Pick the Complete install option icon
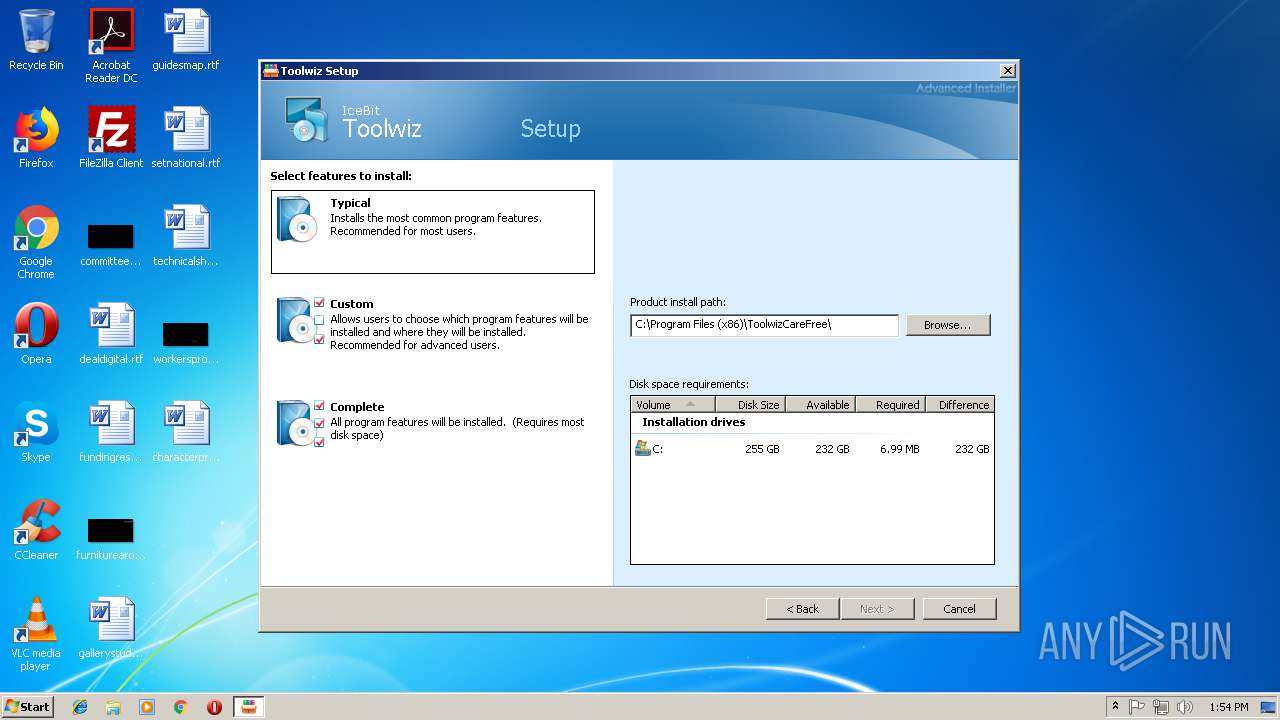Image resolution: width=1280 pixels, height=720 pixels. point(299,423)
